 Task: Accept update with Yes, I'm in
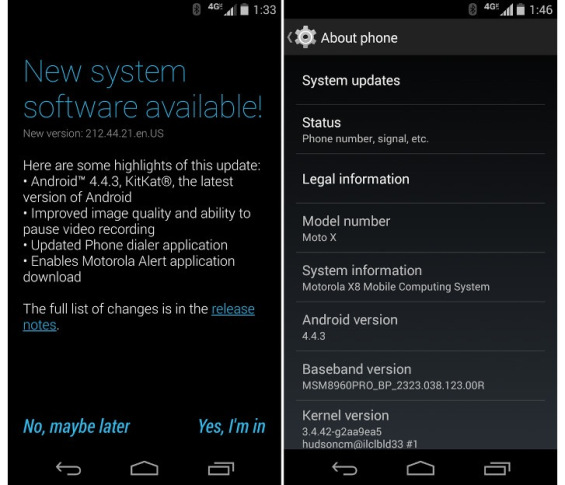pos(232,427)
